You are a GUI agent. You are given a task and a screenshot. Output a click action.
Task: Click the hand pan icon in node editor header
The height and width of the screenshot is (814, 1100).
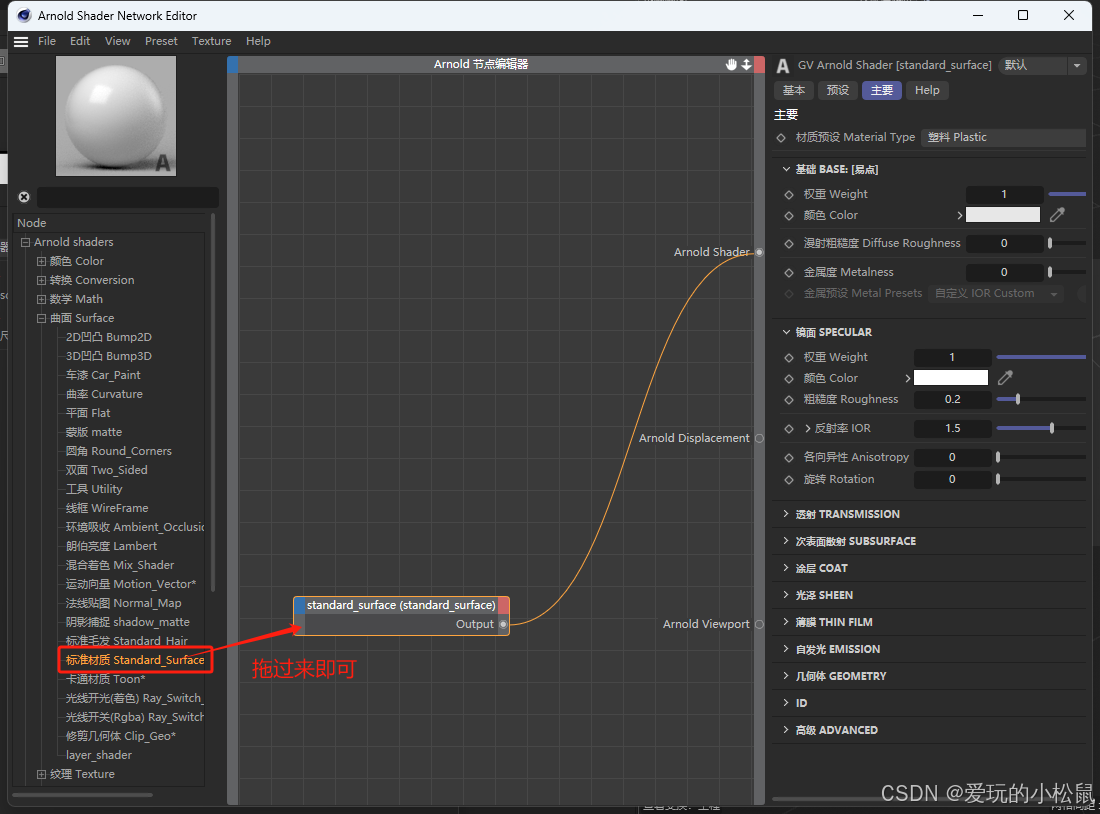coord(731,65)
